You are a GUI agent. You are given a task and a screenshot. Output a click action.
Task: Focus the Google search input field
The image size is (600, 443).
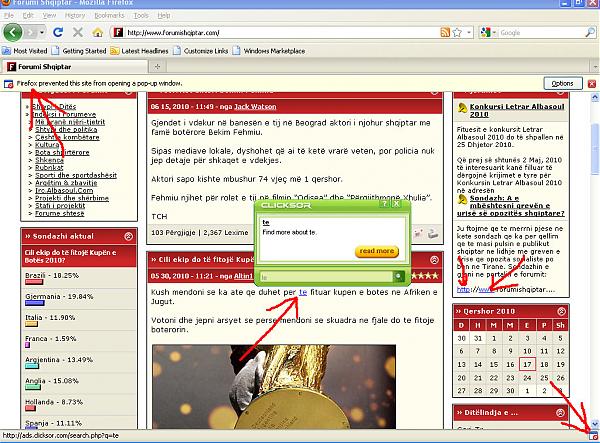pos(541,33)
